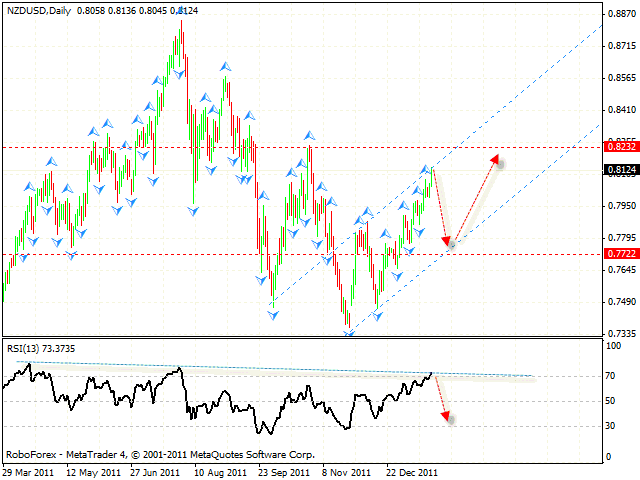The height and width of the screenshot is (480, 640).
Task: Select the red upward forecast arrowhead near 0.8232
Action: point(495,159)
